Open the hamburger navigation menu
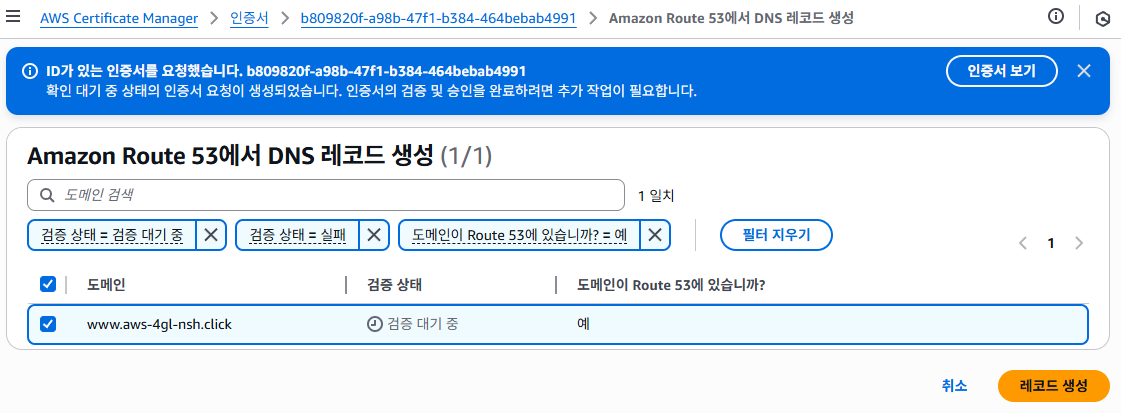This screenshot has height=413, width=1121. pyautogui.click(x=13, y=16)
